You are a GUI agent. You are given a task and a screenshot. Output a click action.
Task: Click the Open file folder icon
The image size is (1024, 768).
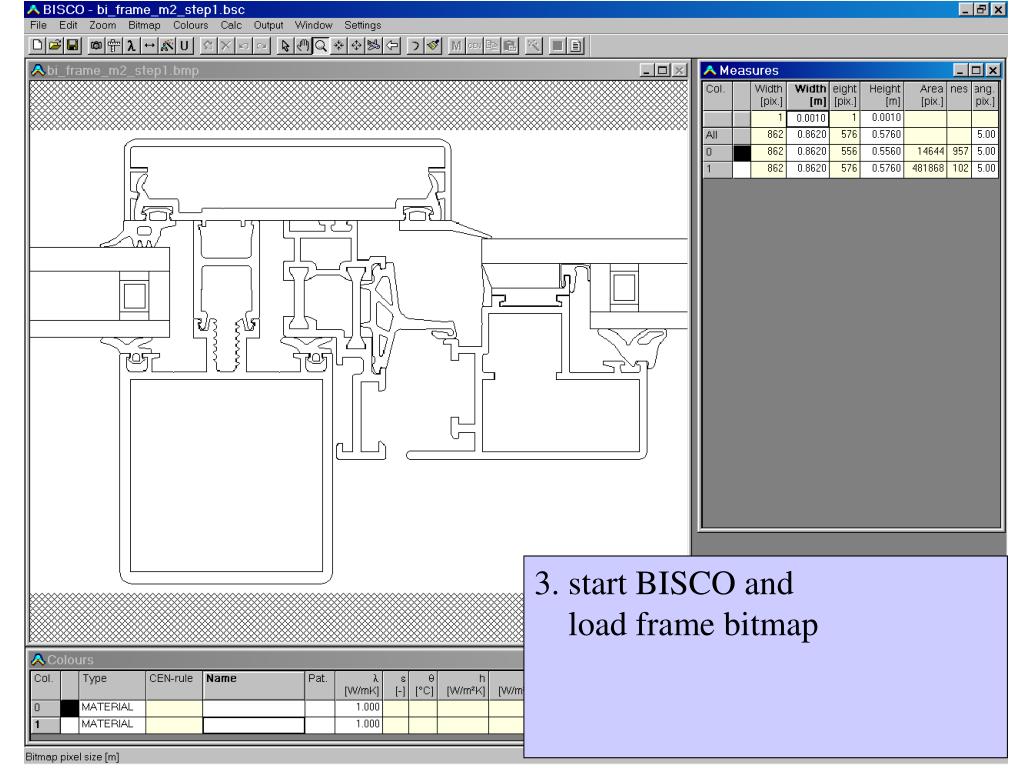55,46
